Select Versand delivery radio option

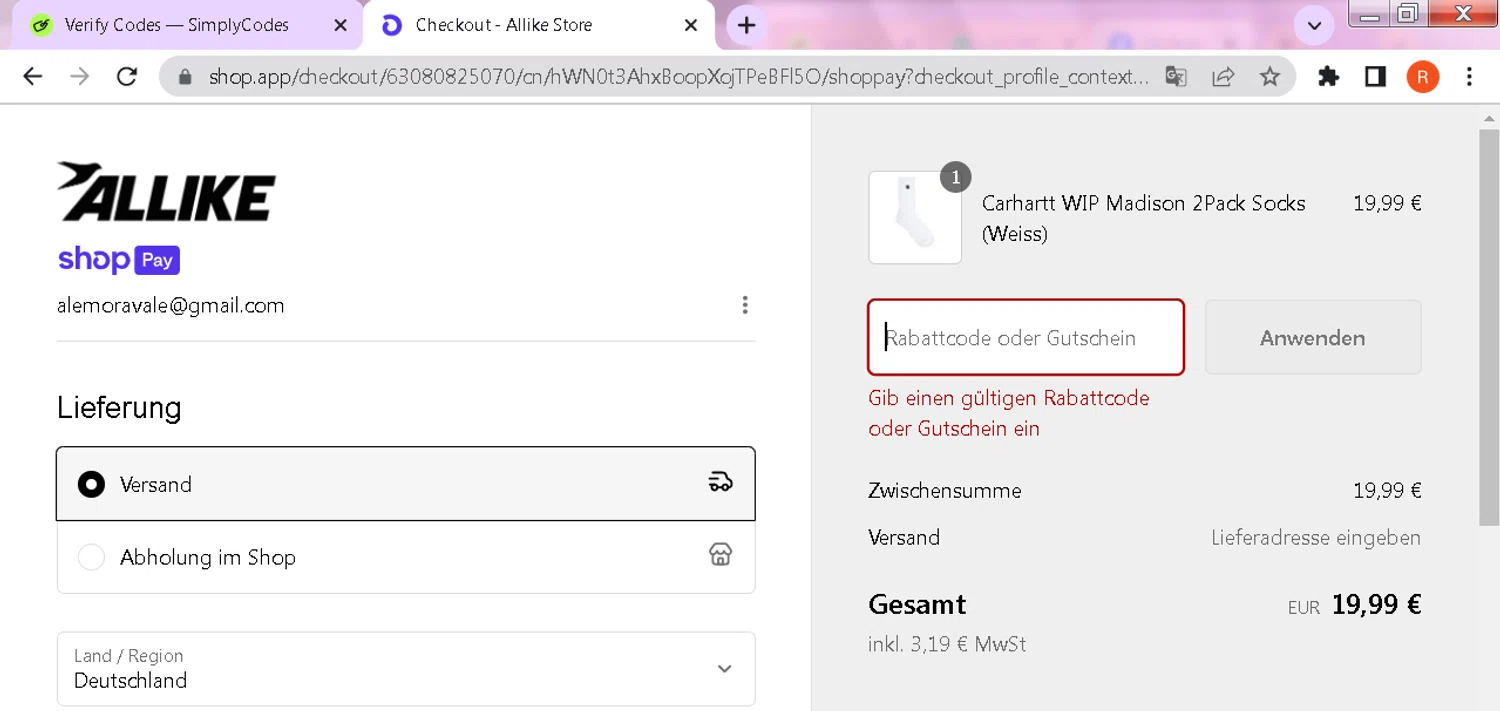91,484
